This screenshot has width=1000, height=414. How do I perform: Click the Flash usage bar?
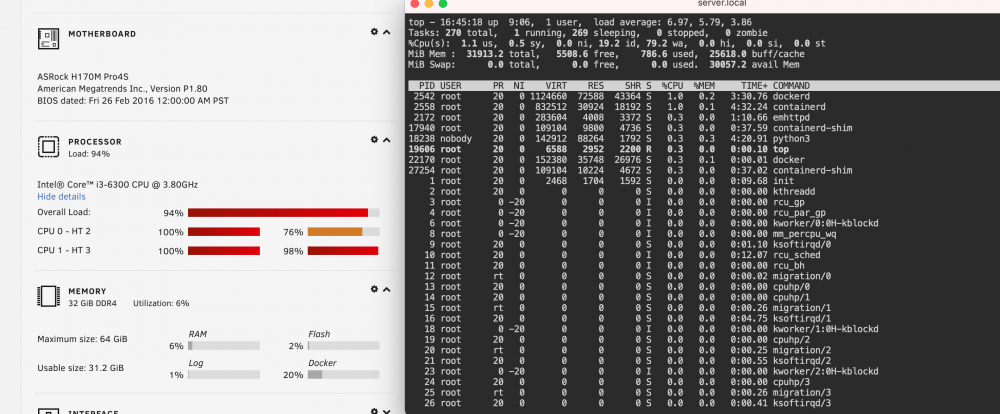[x=344, y=346]
